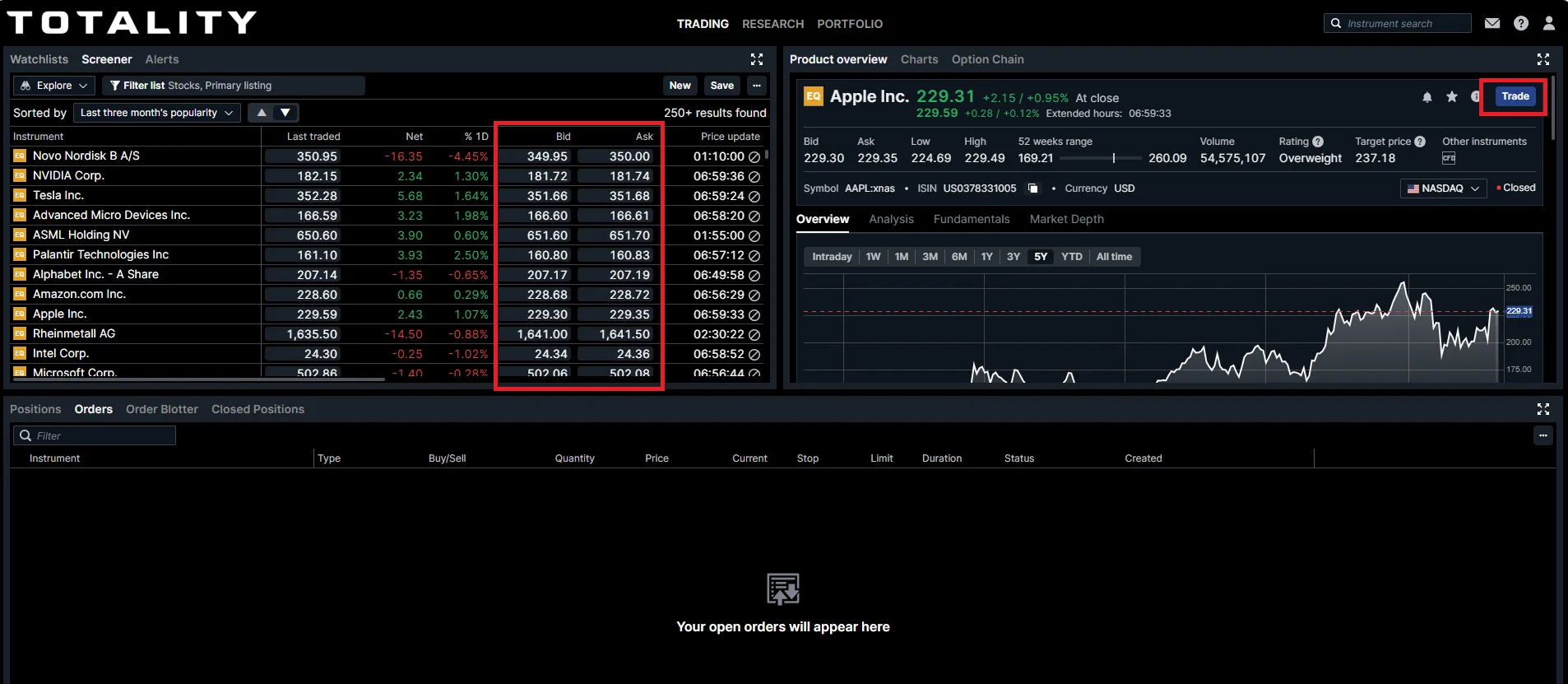The height and width of the screenshot is (684, 1568).
Task: Maximize the Screener panel
Action: coord(757,59)
